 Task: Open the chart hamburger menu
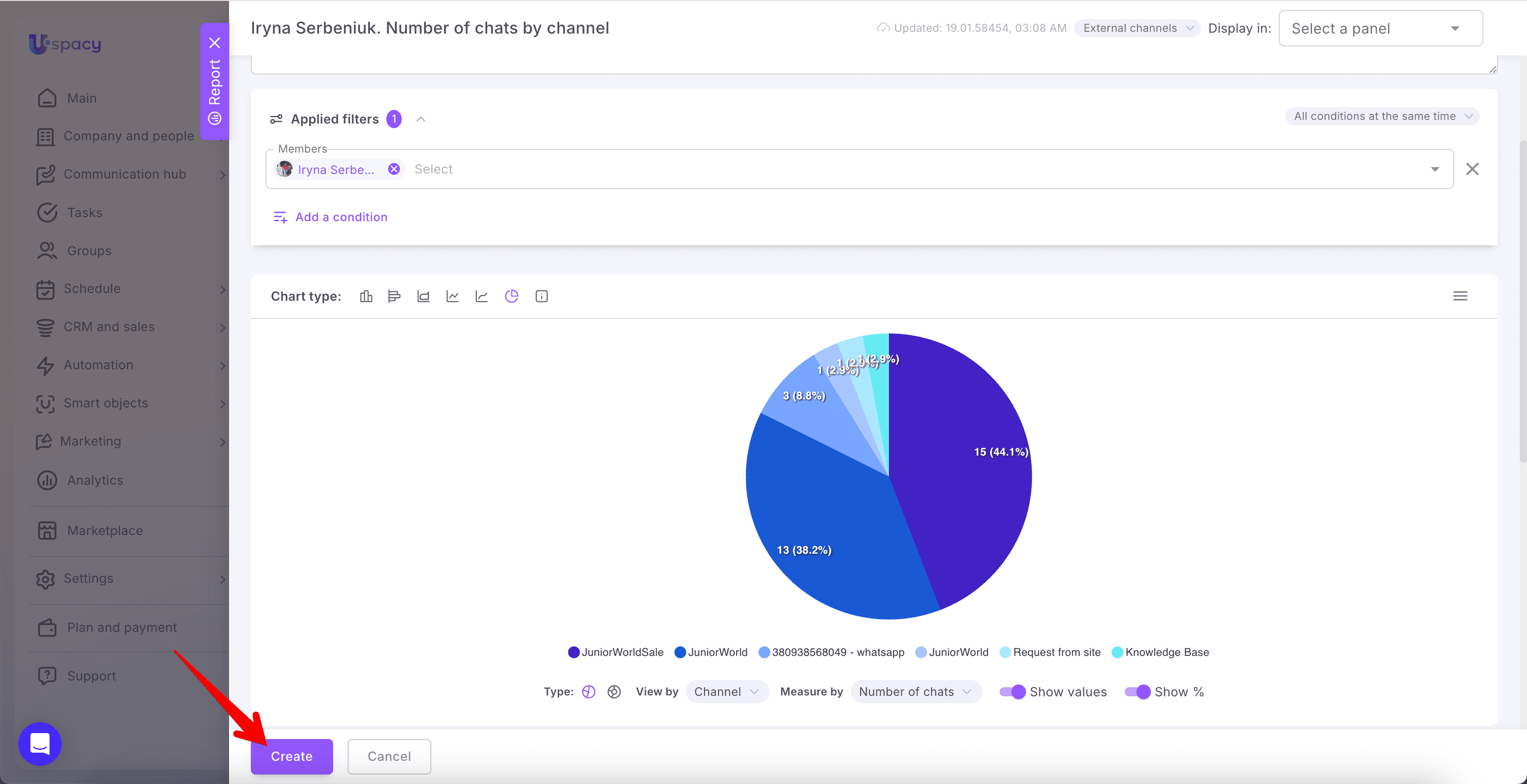click(1460, 296)
